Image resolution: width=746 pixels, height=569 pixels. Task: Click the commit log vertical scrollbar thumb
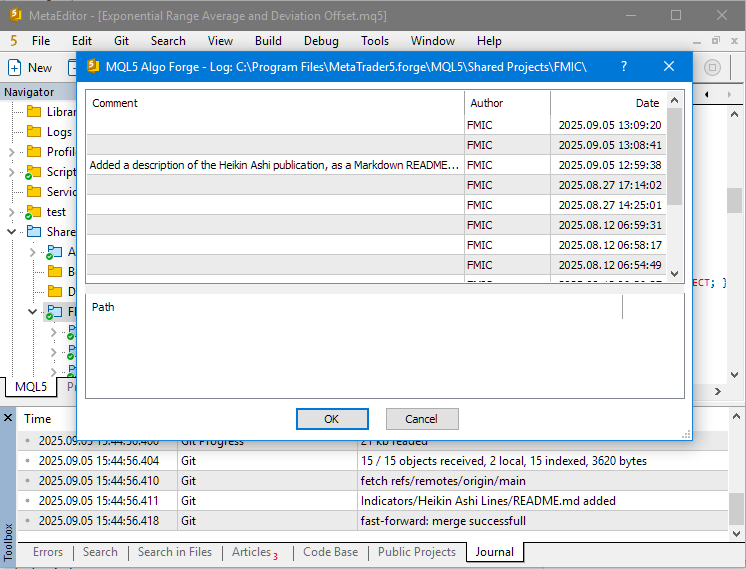(x=674, y=157)
